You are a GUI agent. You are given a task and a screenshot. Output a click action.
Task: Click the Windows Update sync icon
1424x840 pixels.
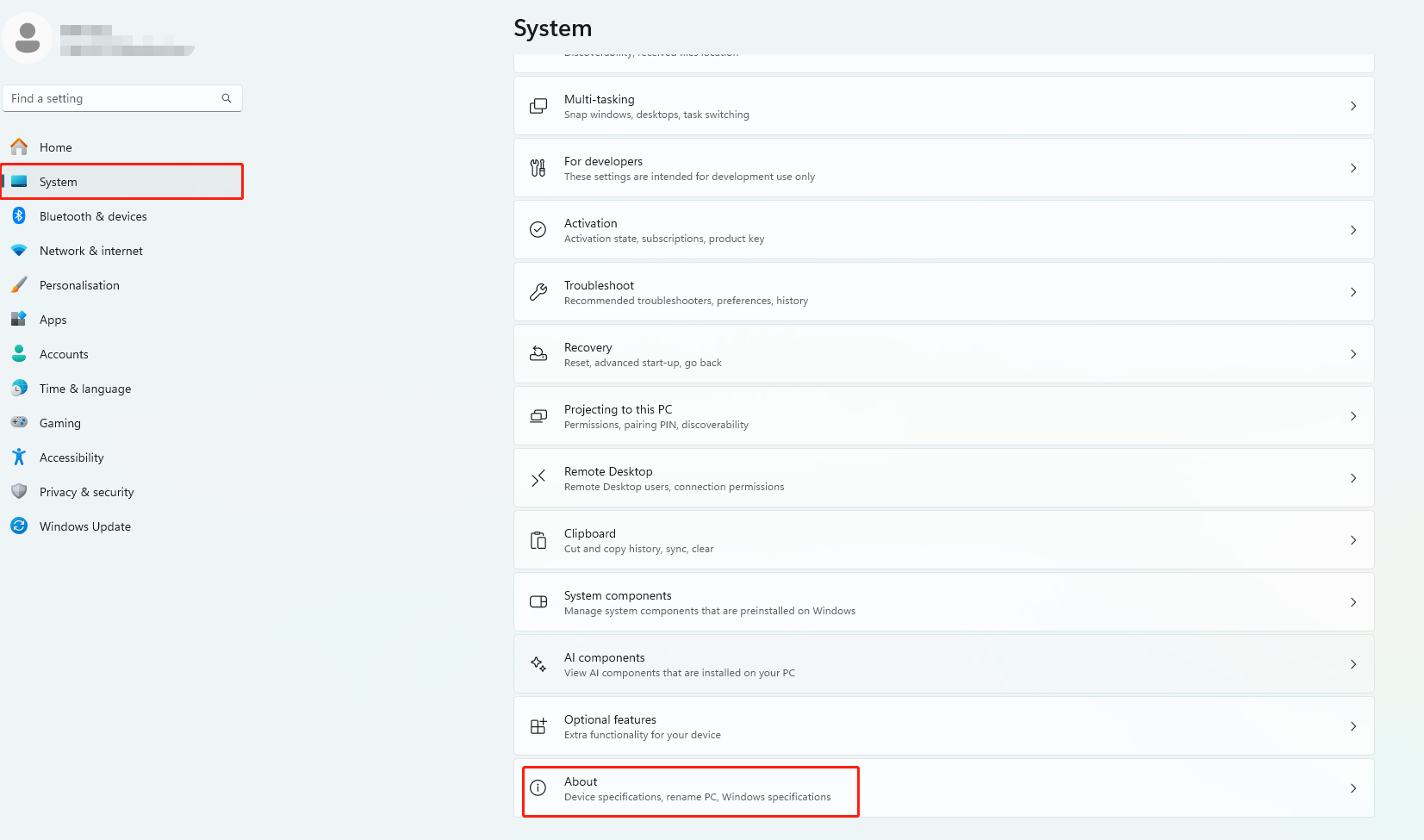point(19,526)
